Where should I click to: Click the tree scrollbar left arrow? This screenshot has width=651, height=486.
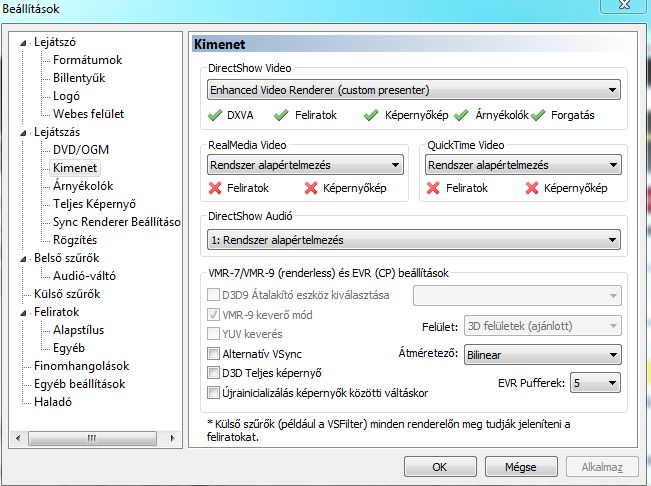click(x=18, y=438)
